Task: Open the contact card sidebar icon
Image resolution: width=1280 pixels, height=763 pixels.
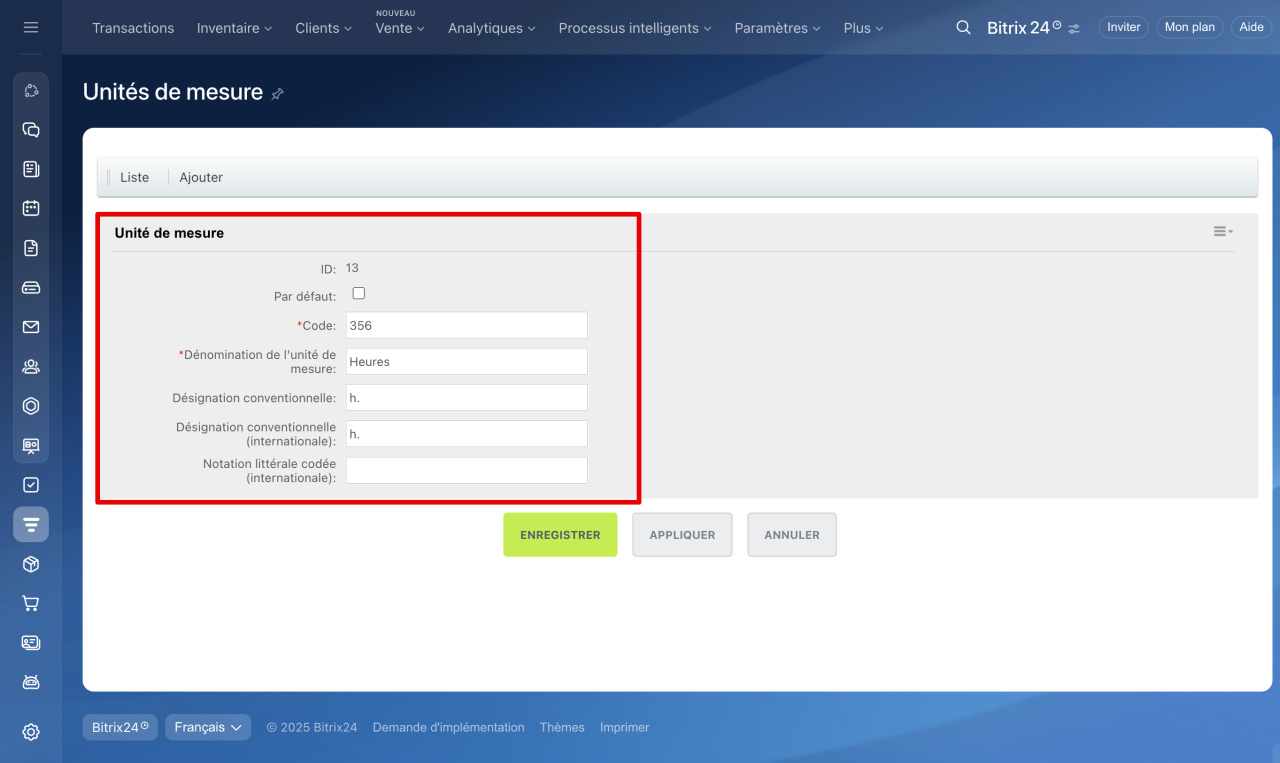Action: coord(31,643)
